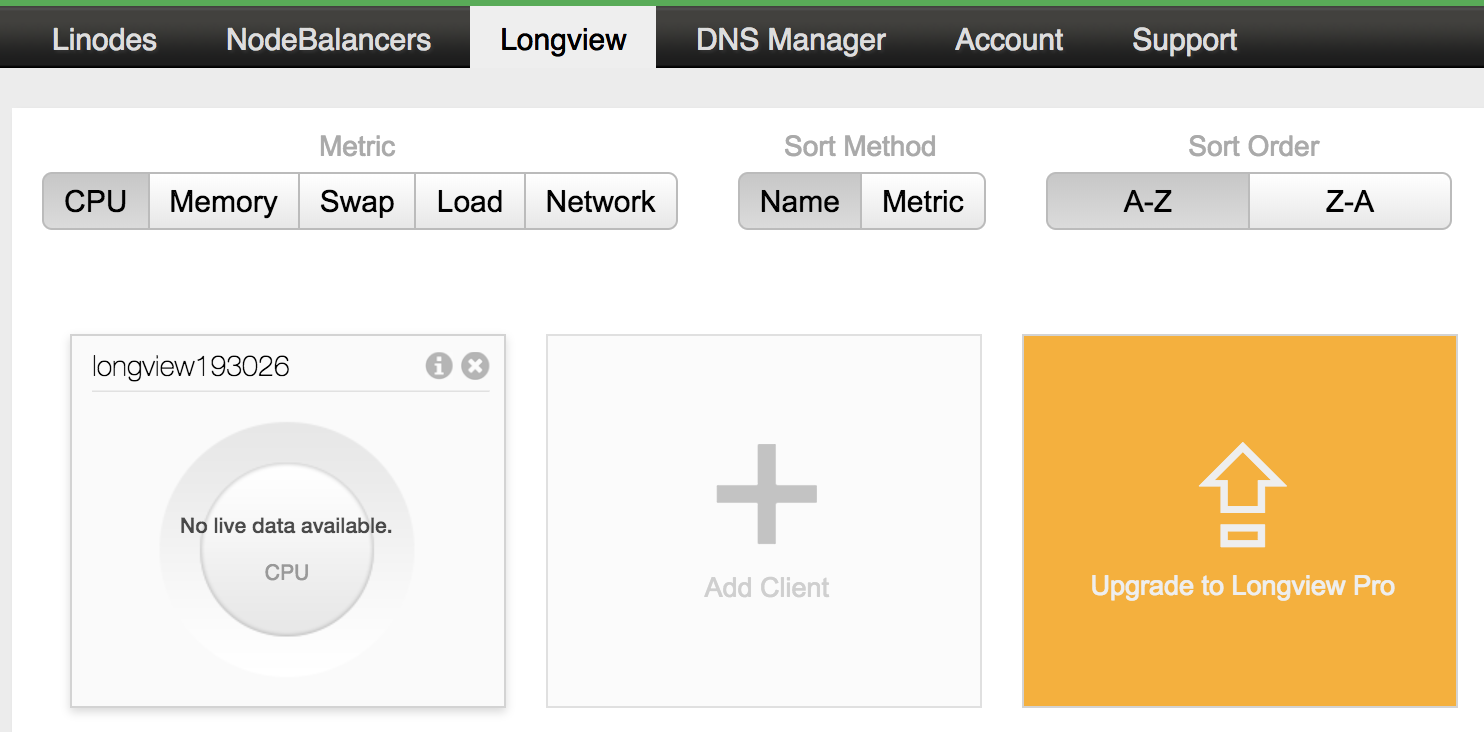1484x732 pixels.
Task: Click the info icon on longview193026
Action: (x=438, y=366)
